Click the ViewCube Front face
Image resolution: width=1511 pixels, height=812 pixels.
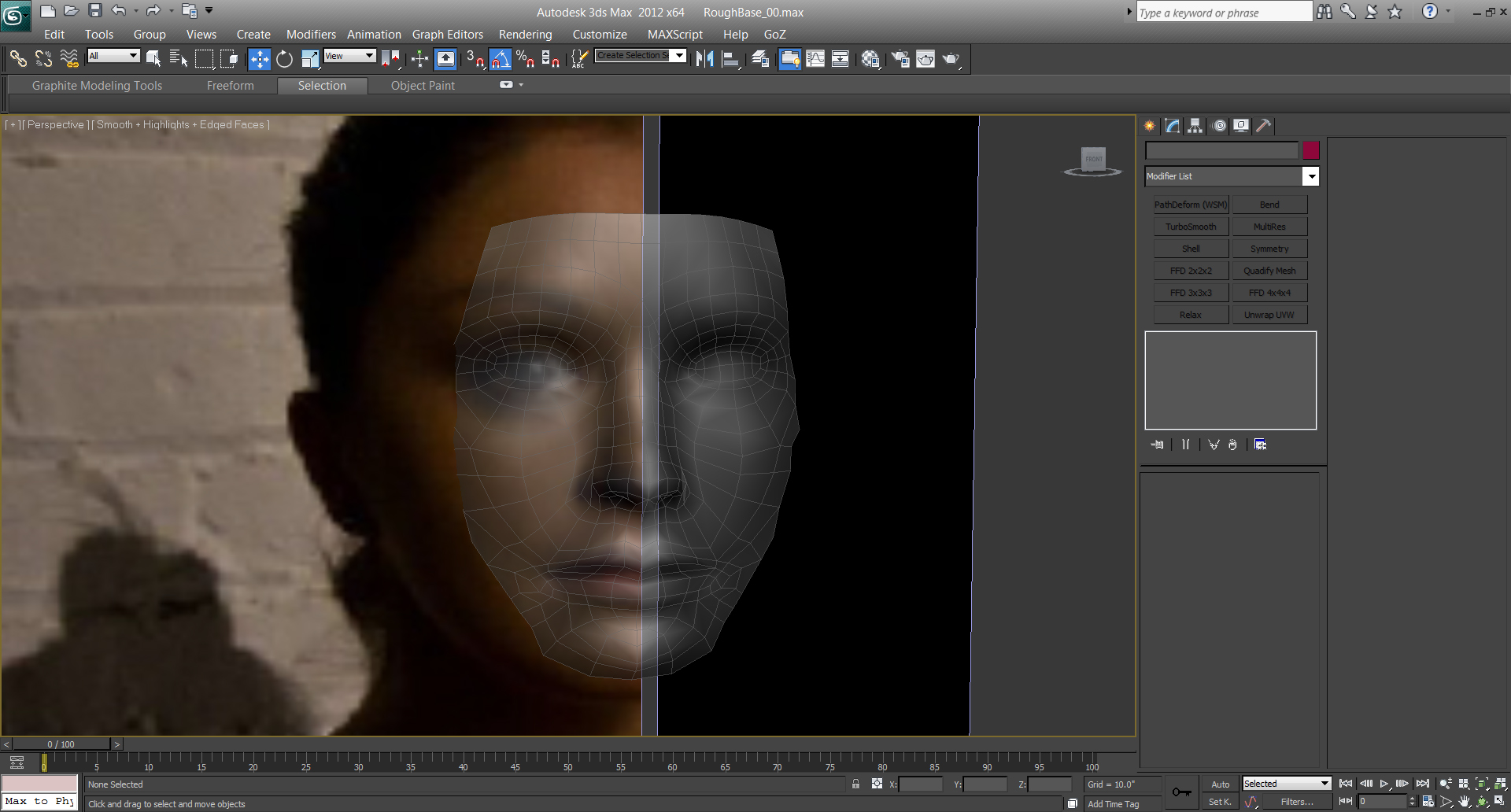tap(1094, 158)
